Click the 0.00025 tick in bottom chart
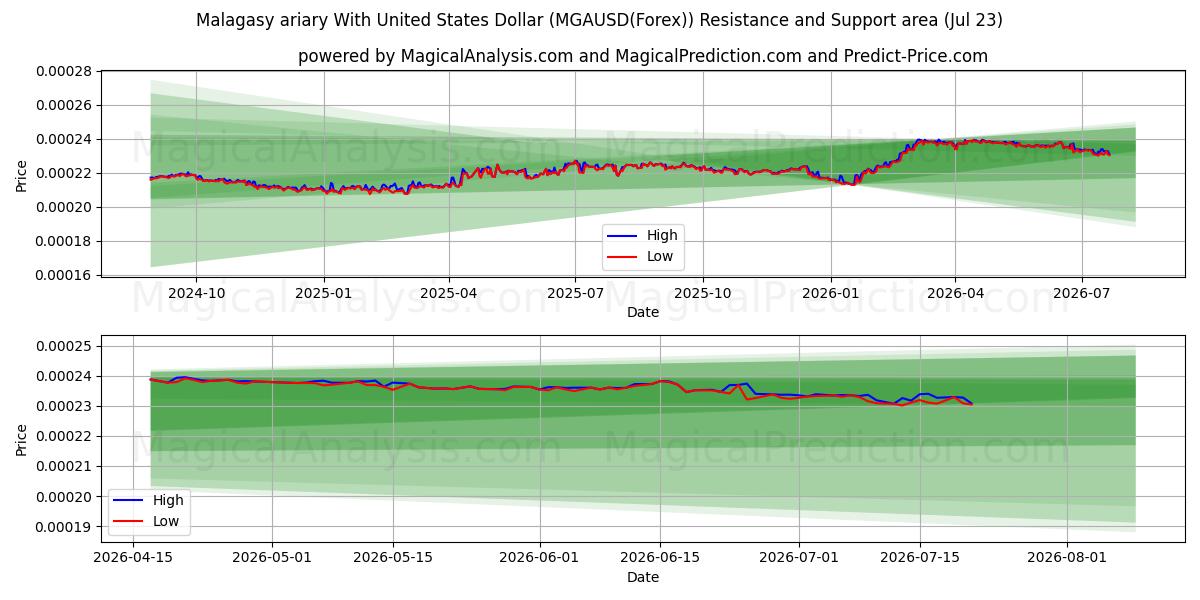 click(64, 347)
